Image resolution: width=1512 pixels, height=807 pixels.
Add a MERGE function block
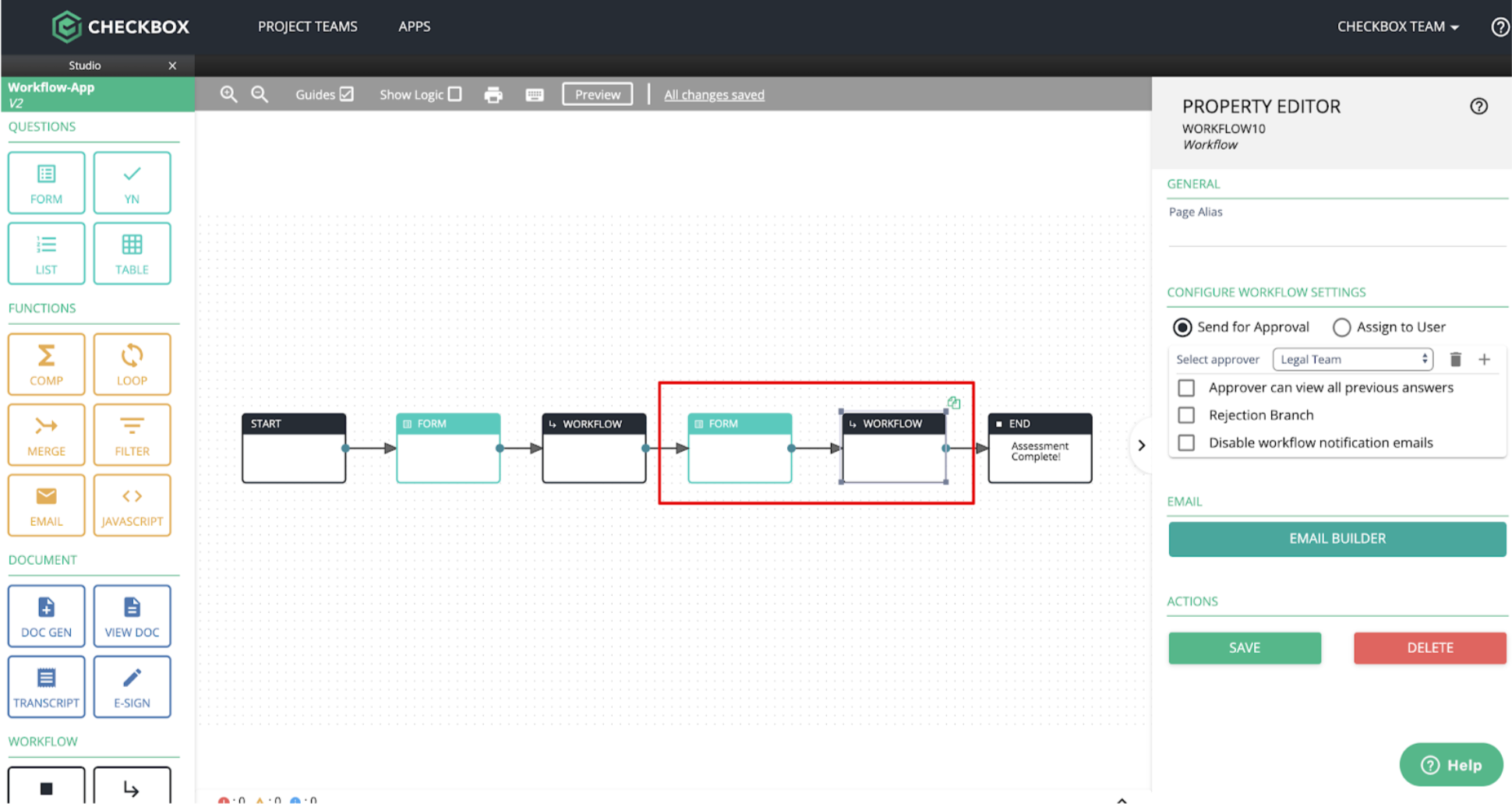click(x=46, y=435)
